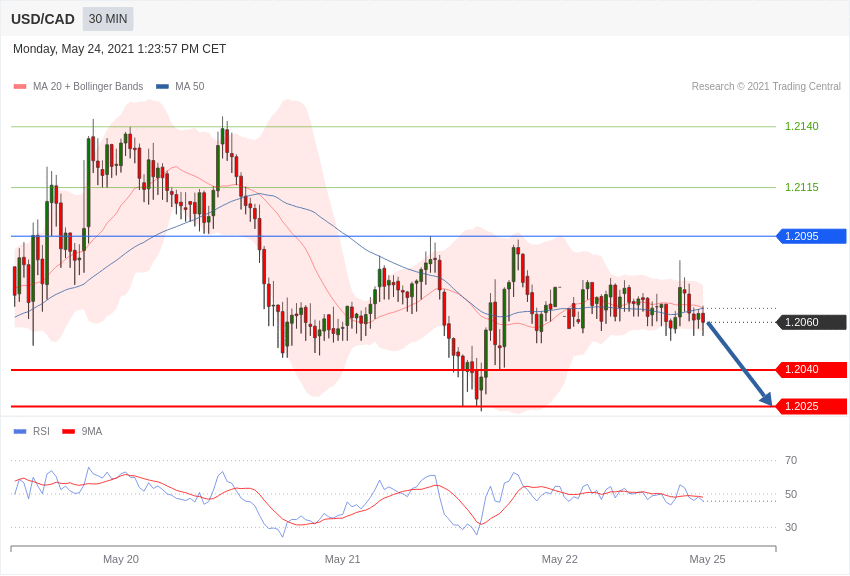This screenshot has width=850, height=576.
Task: Click the MA 20 + Bollinger Bands legend label
Action: pyautogui.click(x=88, y=86)
